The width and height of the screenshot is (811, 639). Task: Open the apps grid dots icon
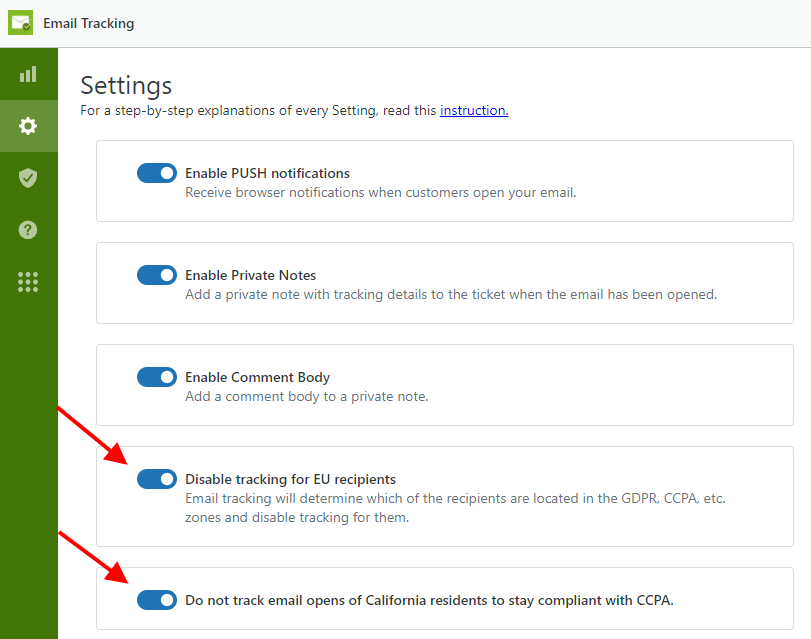(x=28, y=282)
